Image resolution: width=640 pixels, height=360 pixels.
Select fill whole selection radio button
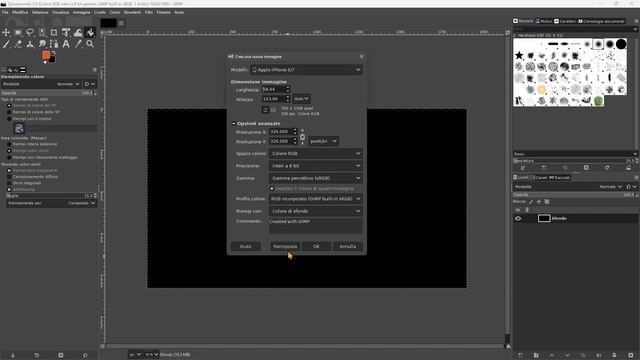point(9,144)
